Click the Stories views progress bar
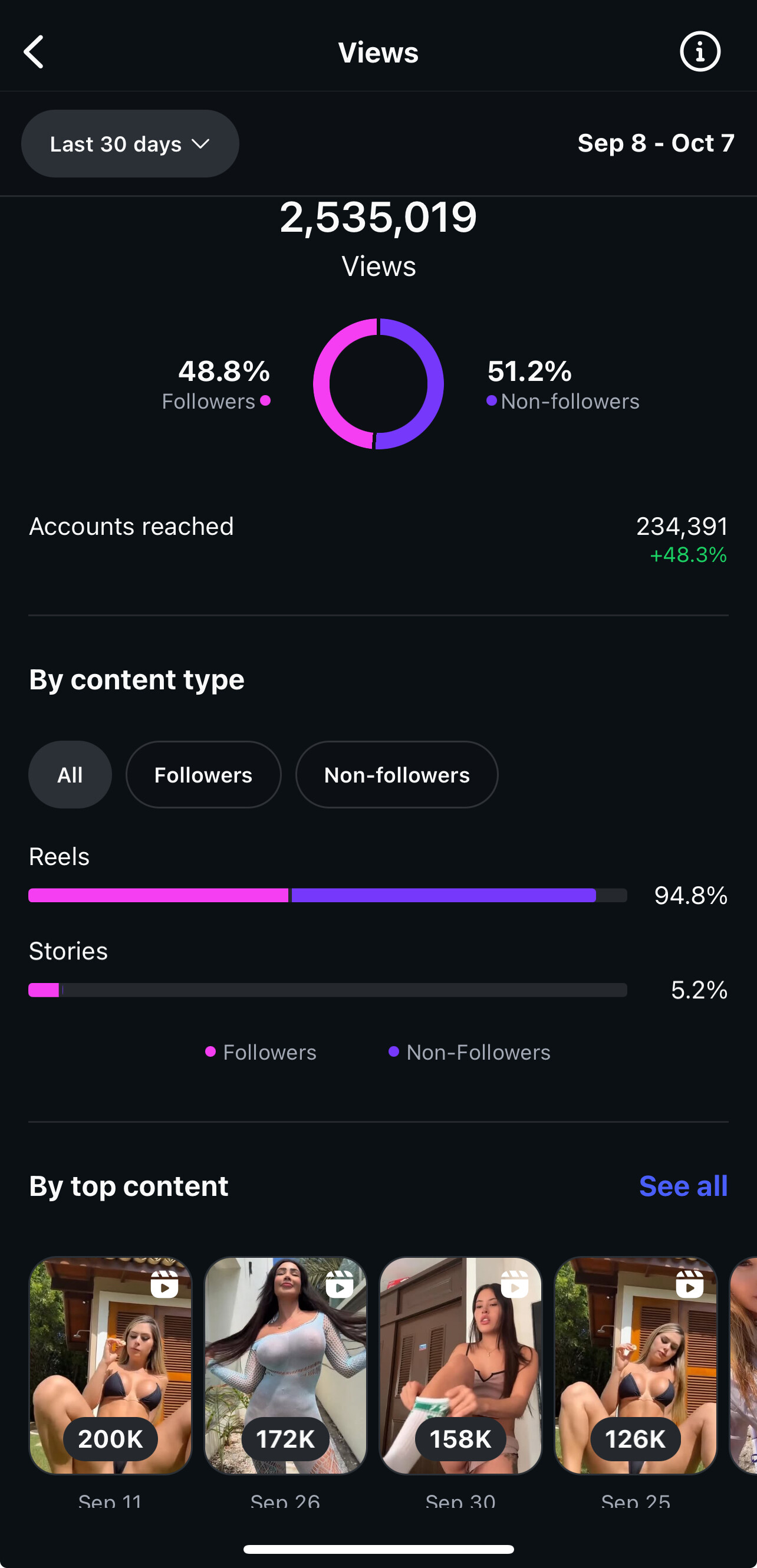The image size is (757, 1568). click(327, 990)
